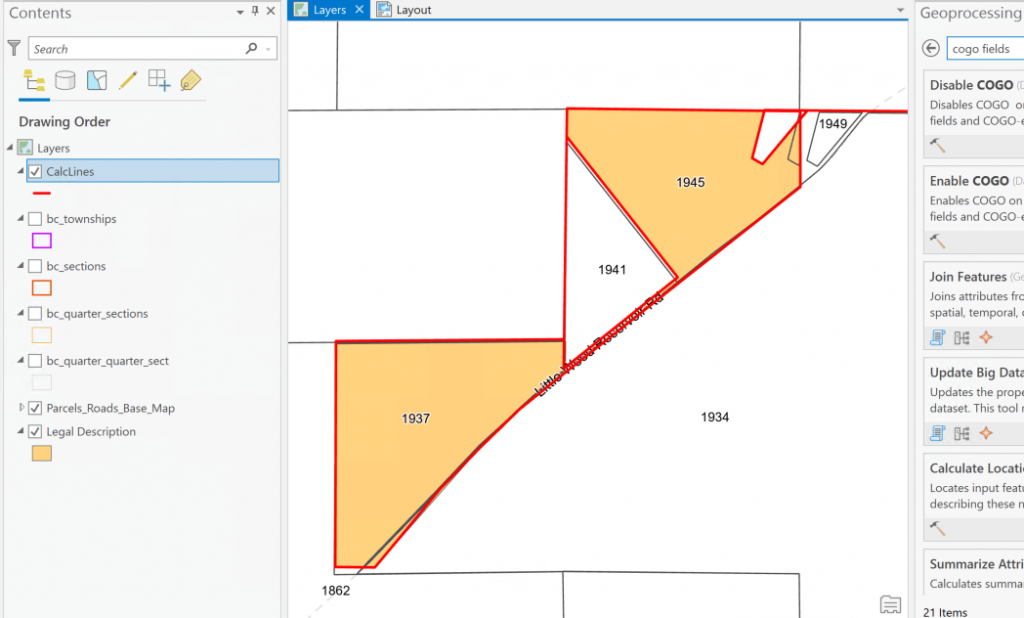The height and width of the screenshot is (618, 1024).
Task: Close the Layers map tab
Action: (x=360, y=10)
